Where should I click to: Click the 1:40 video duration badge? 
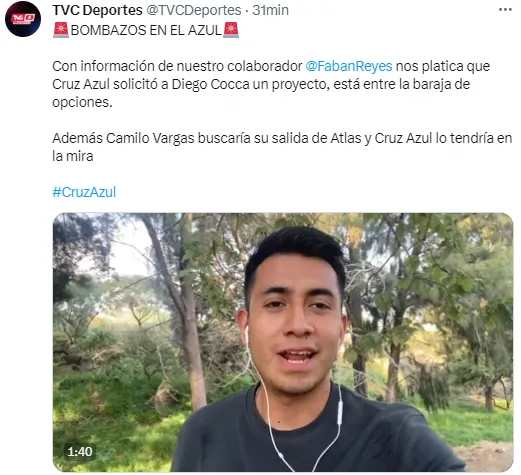[80, 451]
